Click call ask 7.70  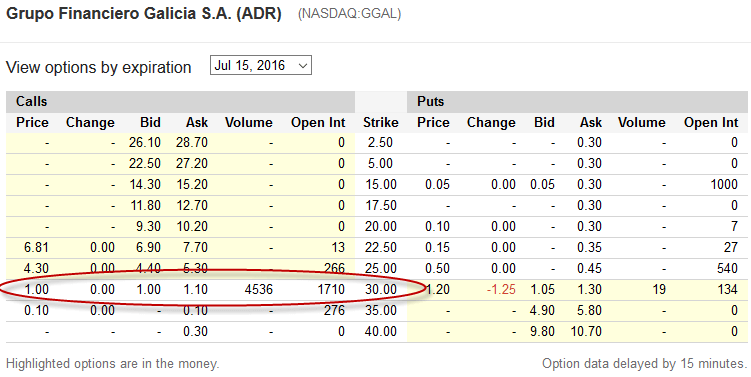coord(195,248)
